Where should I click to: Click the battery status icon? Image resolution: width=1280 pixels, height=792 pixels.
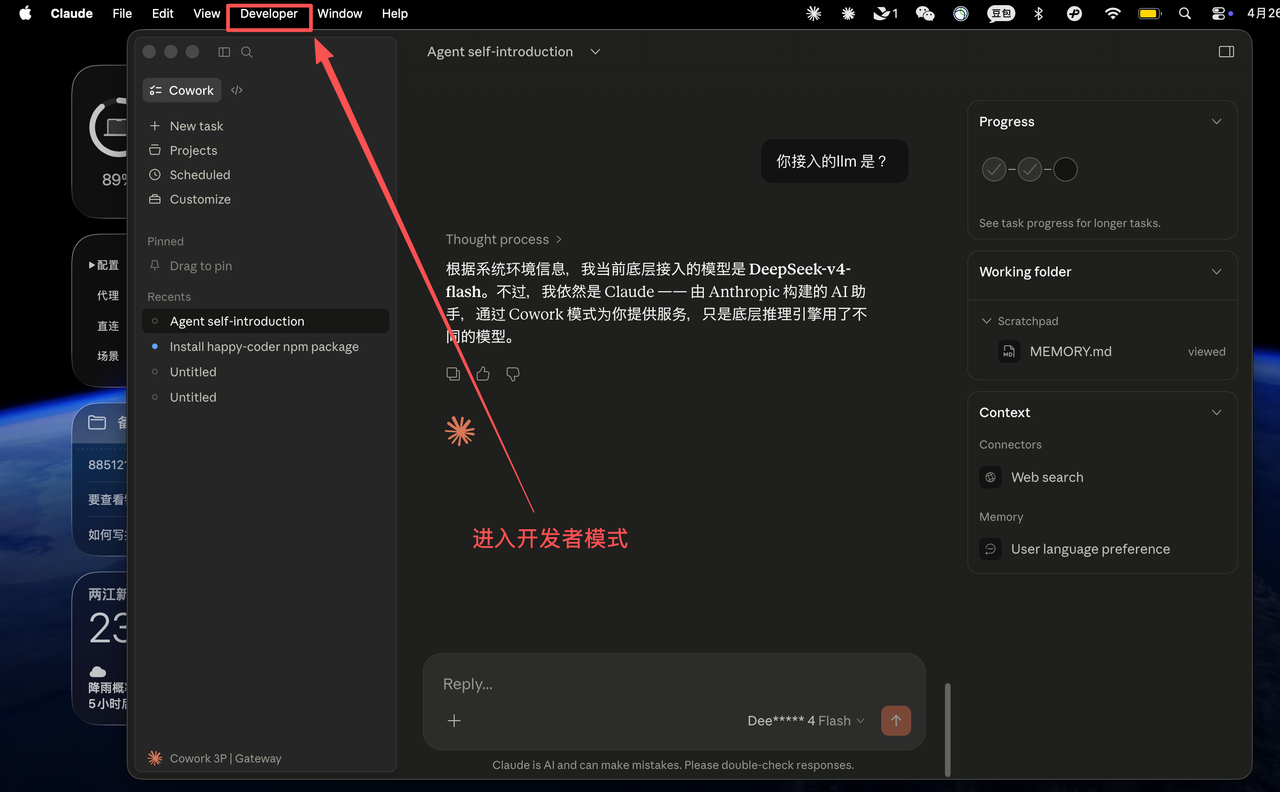pyautogui.click(x=1149, y=14)
